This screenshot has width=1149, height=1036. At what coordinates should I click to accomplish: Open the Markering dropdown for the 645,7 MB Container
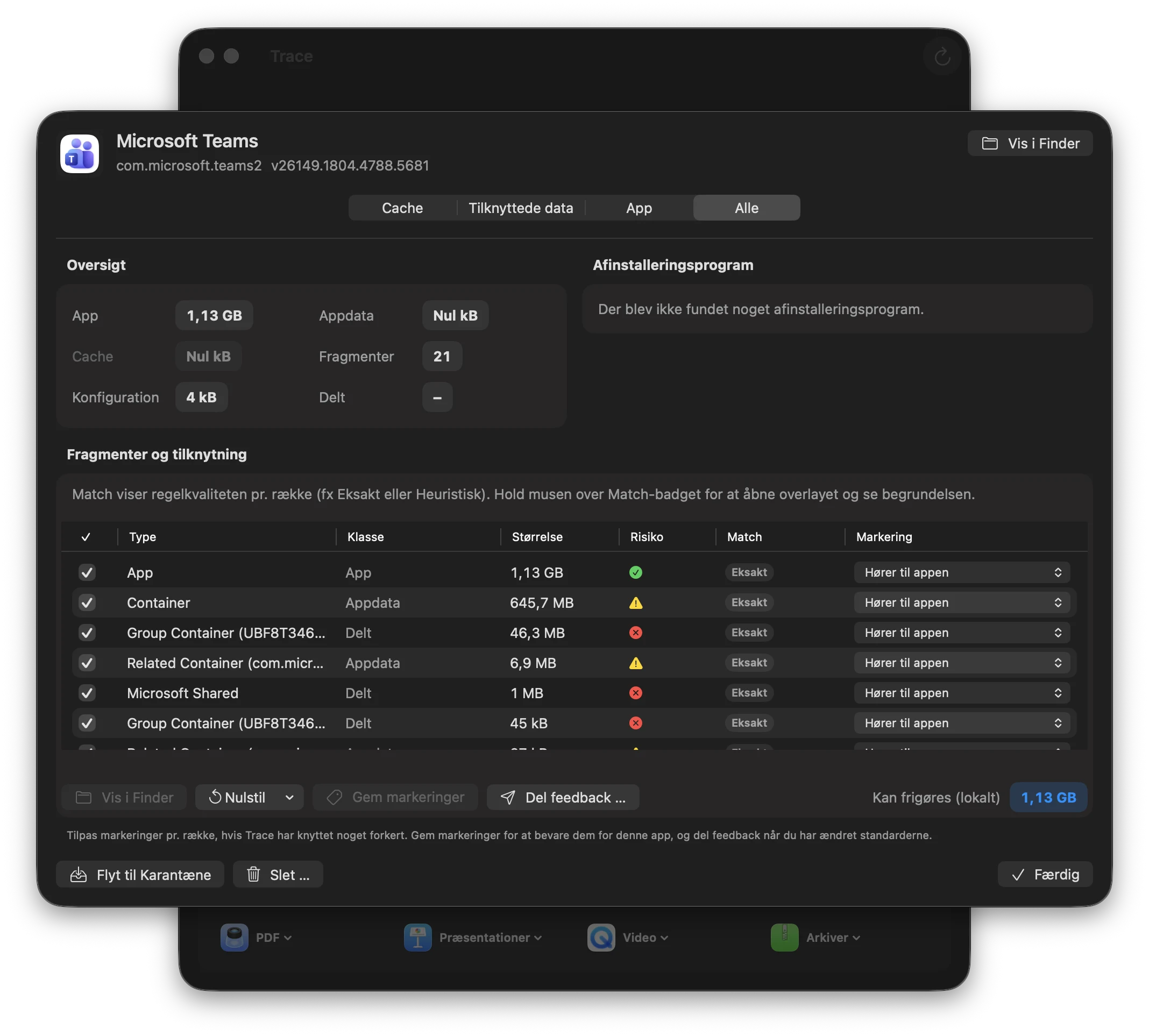pos(961,602)
